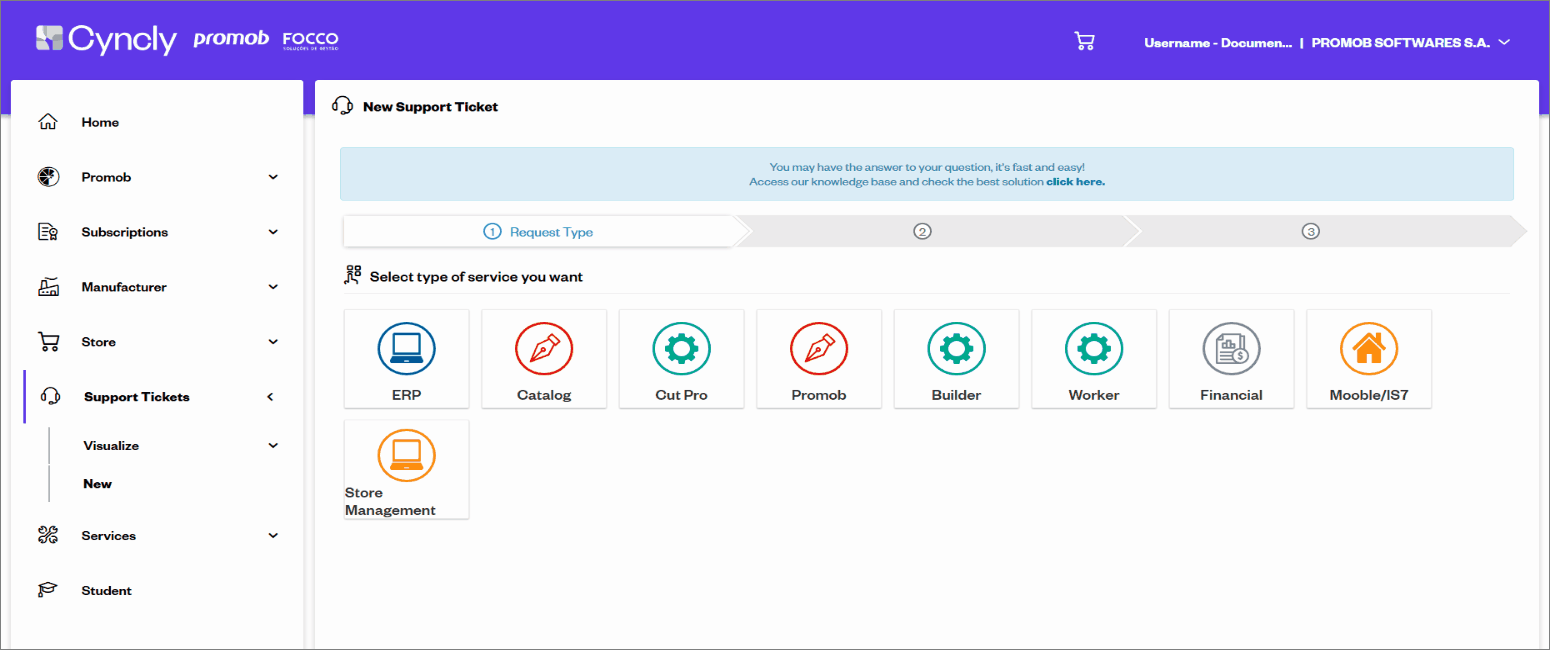Viewport: 1550px width, 650px height.
Task: Click the Support Tickets sidebar label
Action: coord(137,397)
